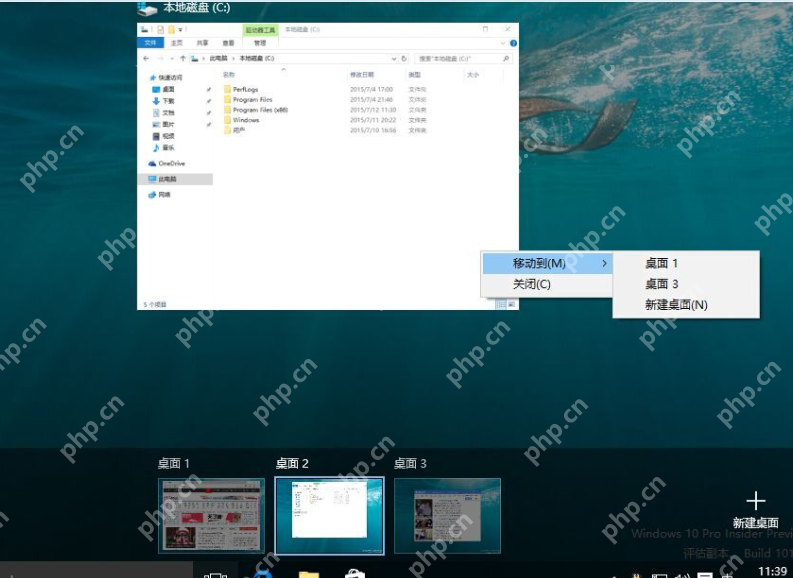793x578 pixels.
Task: Click the drive icon beside the 本地磁盘 (C:) title
Action: tap(148, 9)
